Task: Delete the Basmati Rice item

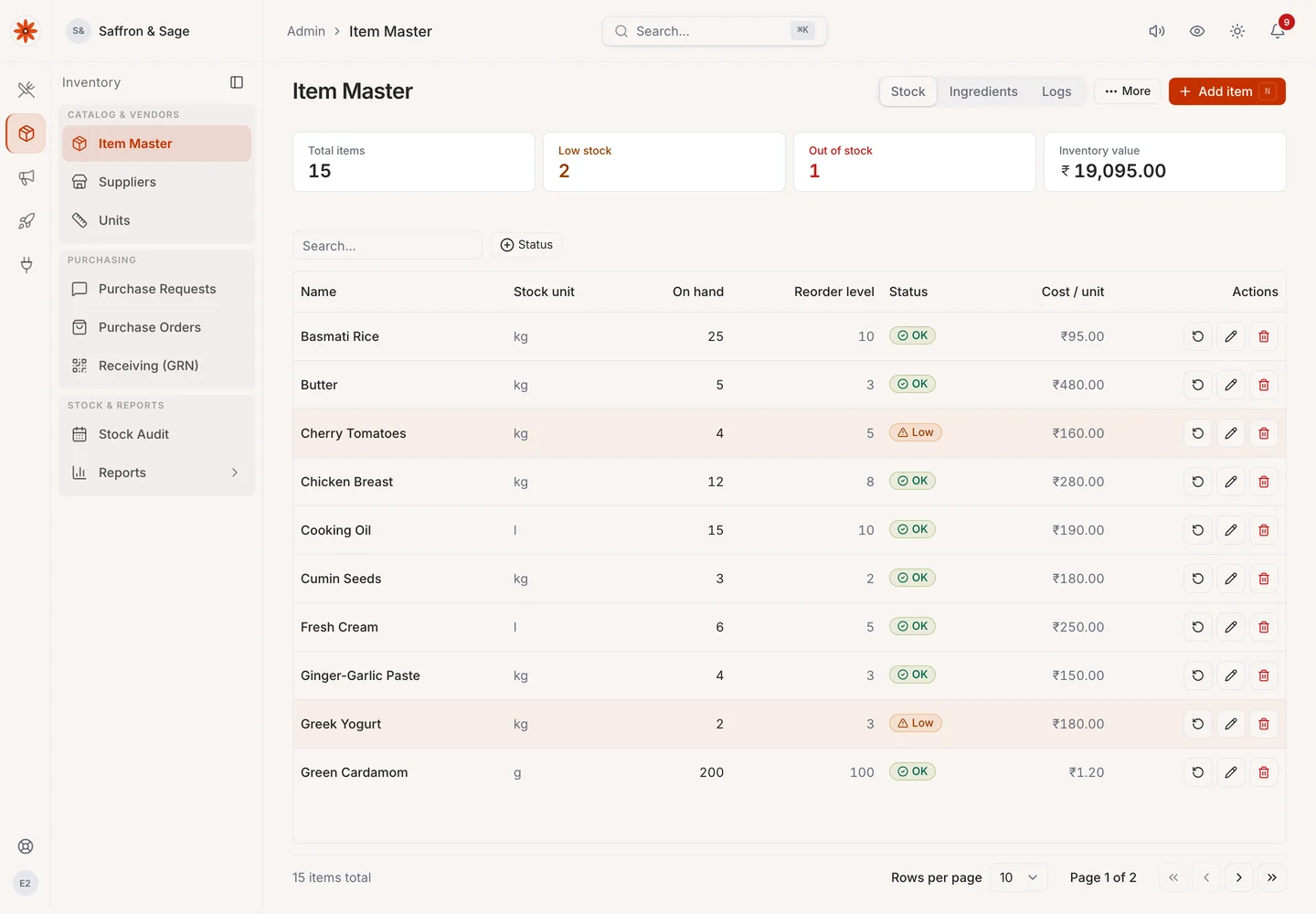Action: click(1264, 336)
